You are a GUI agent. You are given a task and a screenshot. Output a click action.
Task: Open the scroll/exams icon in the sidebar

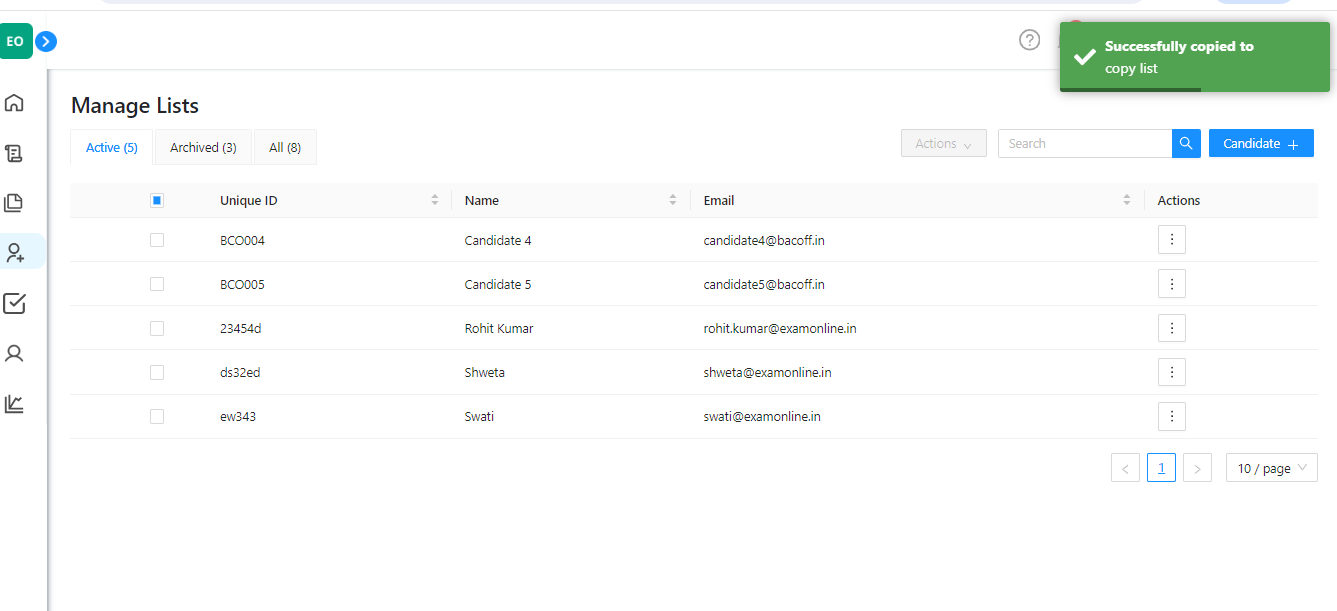pos(14,153)
